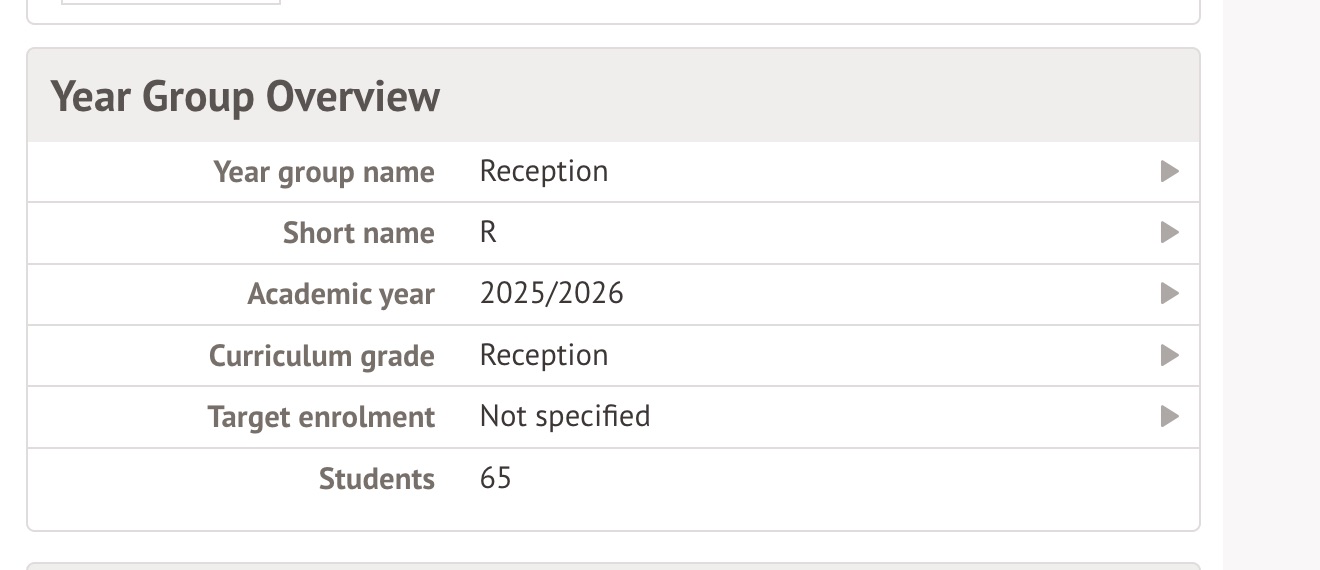
Task: Select the 'Year group name' label
Action: [x=324, y=172]
